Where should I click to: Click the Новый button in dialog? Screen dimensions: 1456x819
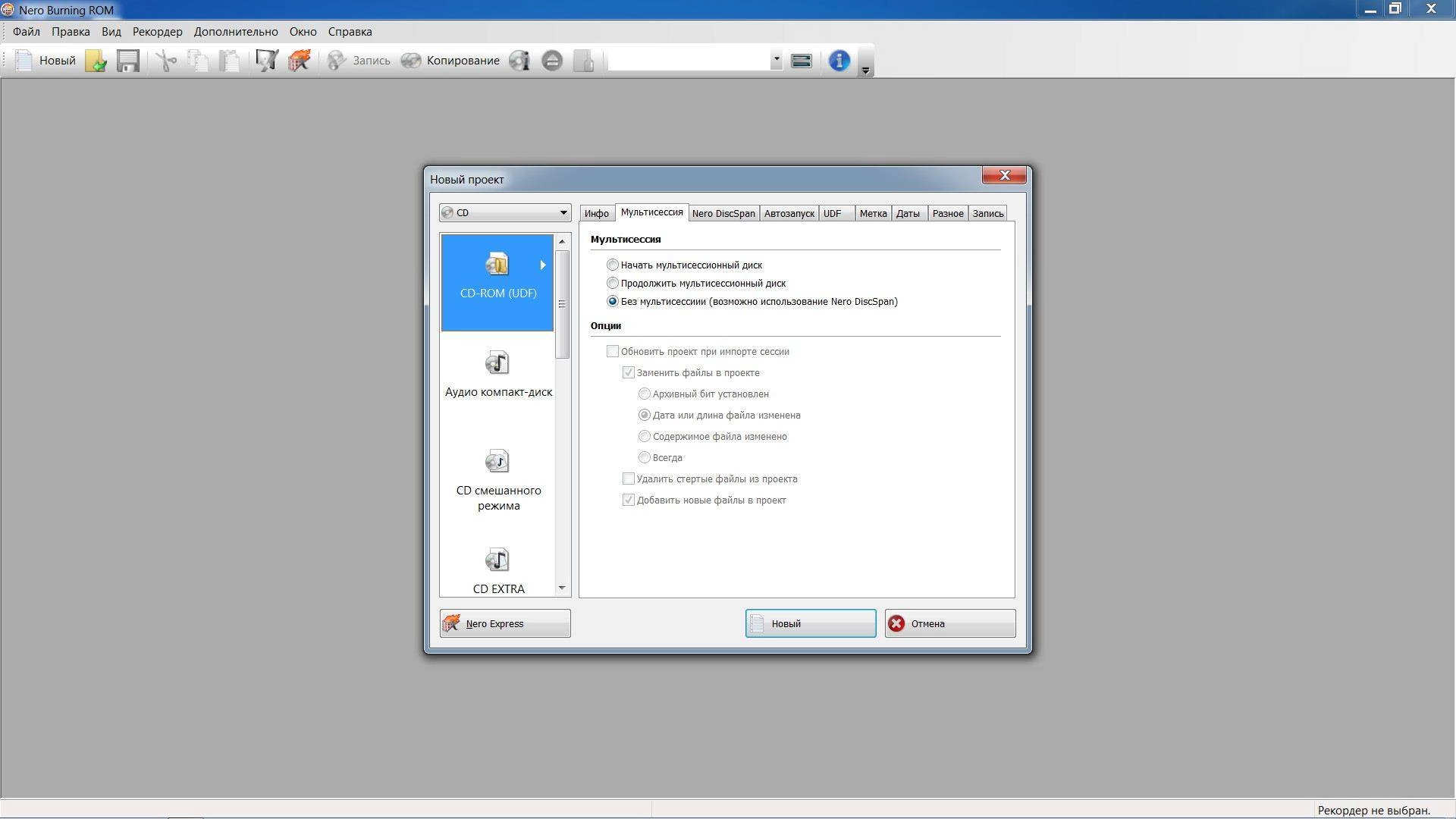(811, 623)
